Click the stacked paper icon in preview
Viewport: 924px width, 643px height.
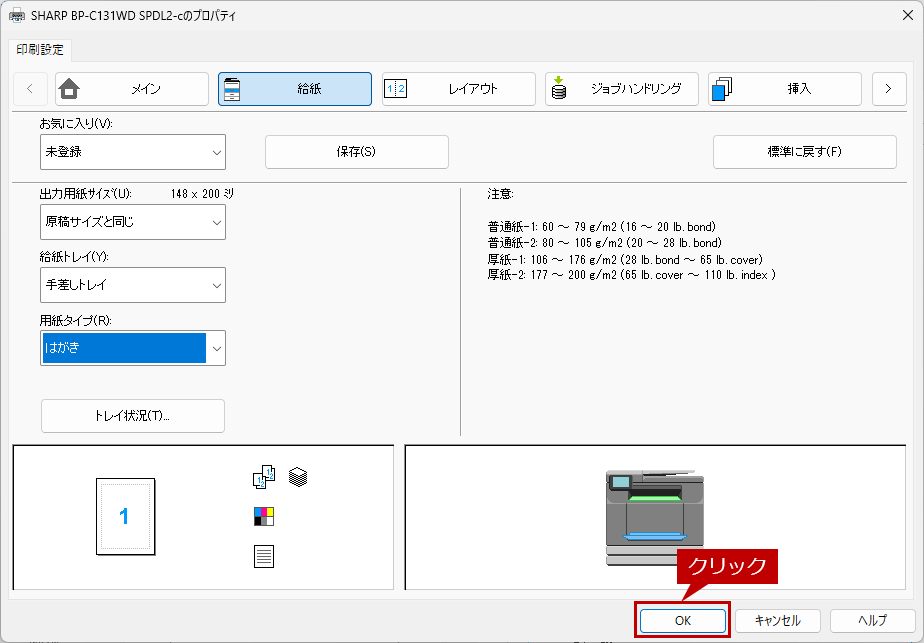click(298, 478)
